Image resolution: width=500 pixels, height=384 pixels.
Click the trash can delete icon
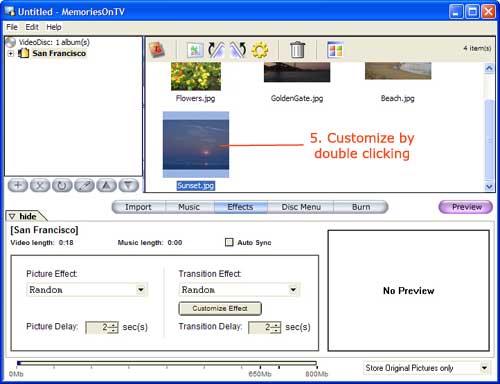pos(297,50)
